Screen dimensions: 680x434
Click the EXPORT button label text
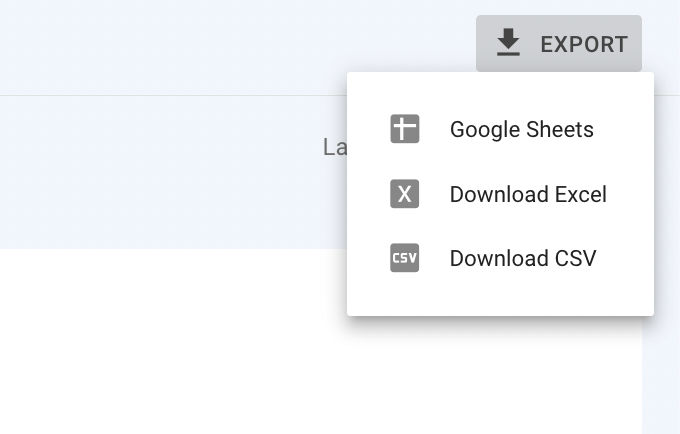[x=584, y=44]
